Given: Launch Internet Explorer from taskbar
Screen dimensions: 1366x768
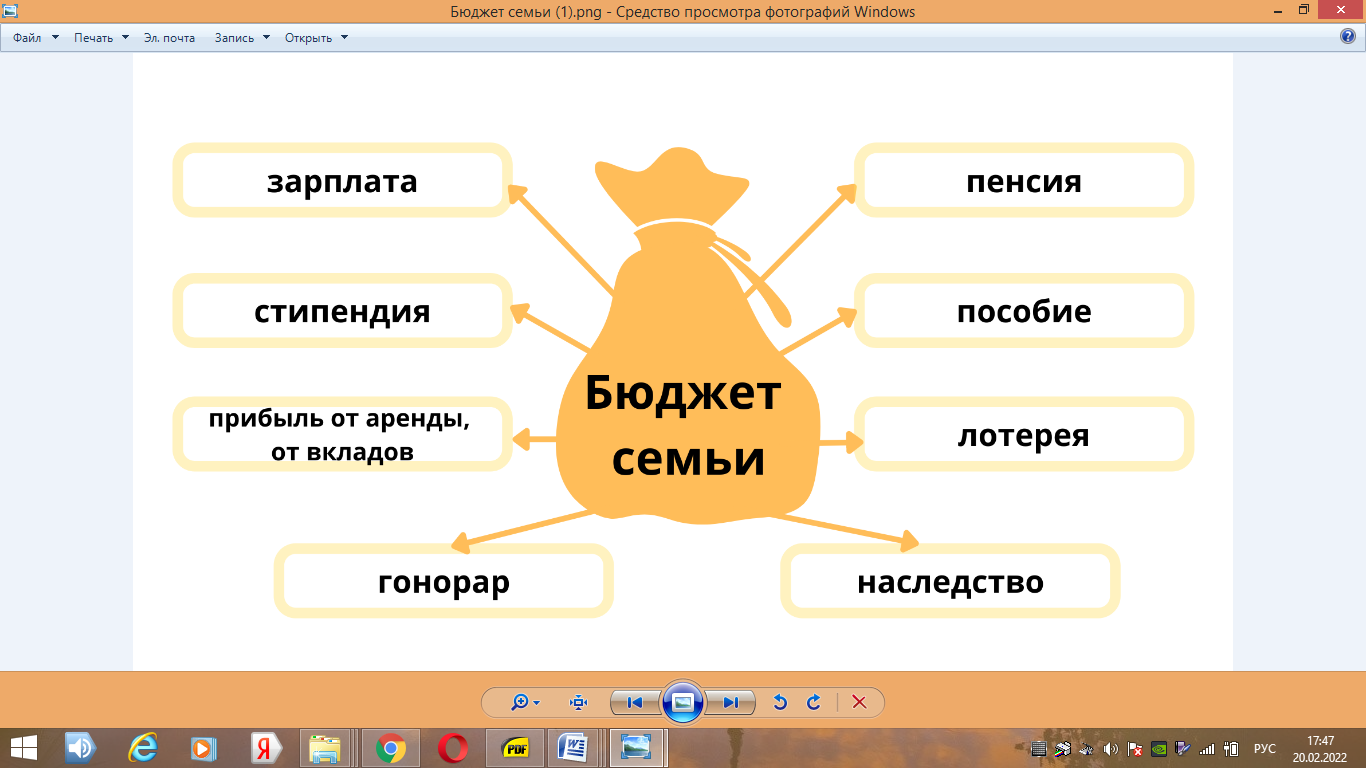Looking at the screenshot, I should pyautogui.click(x=142, y=748).
